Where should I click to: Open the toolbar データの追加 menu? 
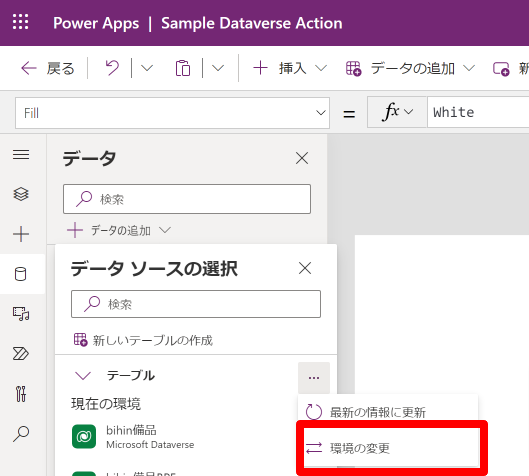pos(410,68)
